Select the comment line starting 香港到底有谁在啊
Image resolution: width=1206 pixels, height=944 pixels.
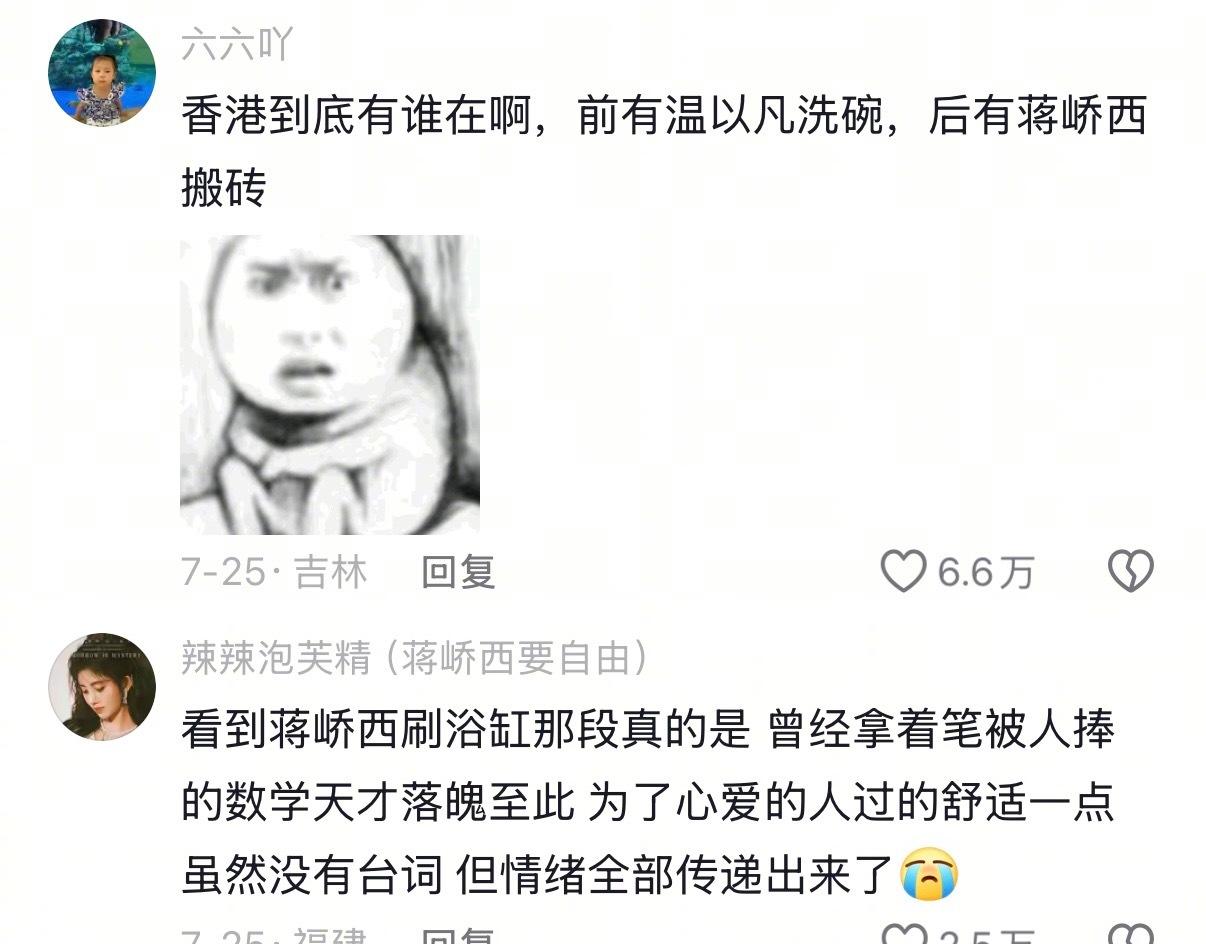tap(663, 117)
